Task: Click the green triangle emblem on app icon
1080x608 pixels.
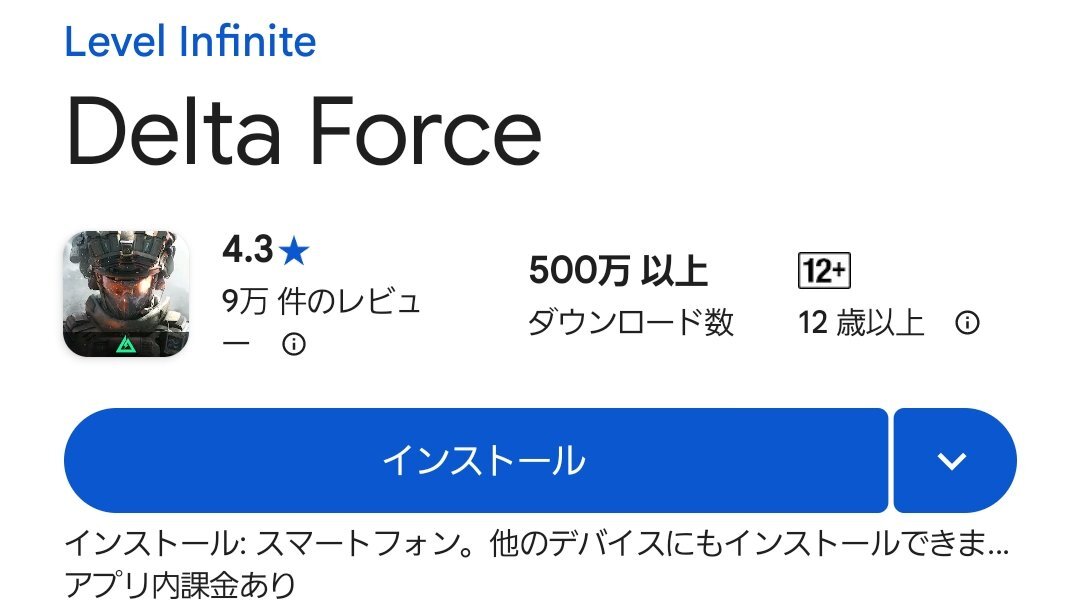Action: click(126, 345)
